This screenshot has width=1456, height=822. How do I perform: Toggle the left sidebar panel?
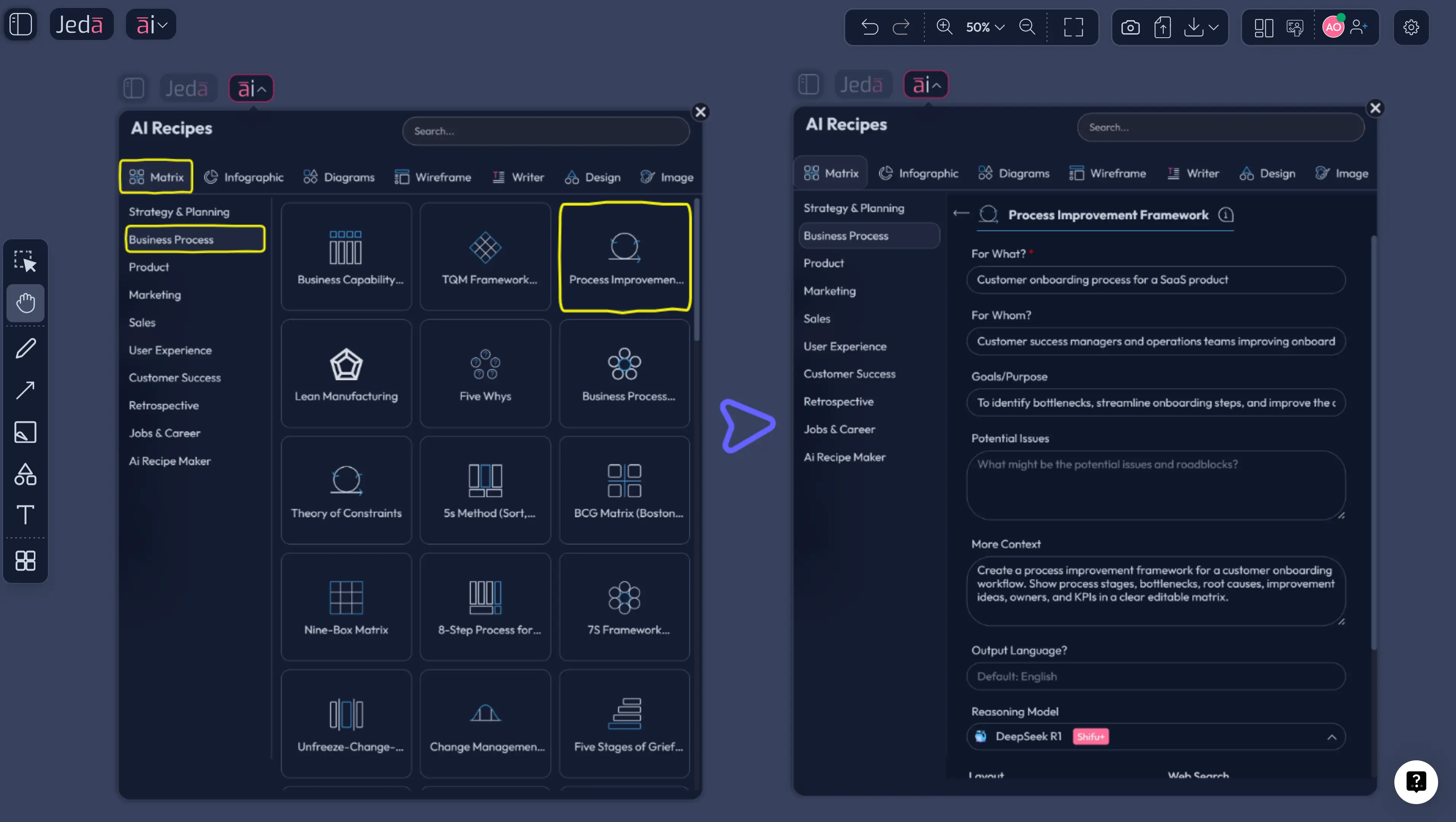click(21, 24)
